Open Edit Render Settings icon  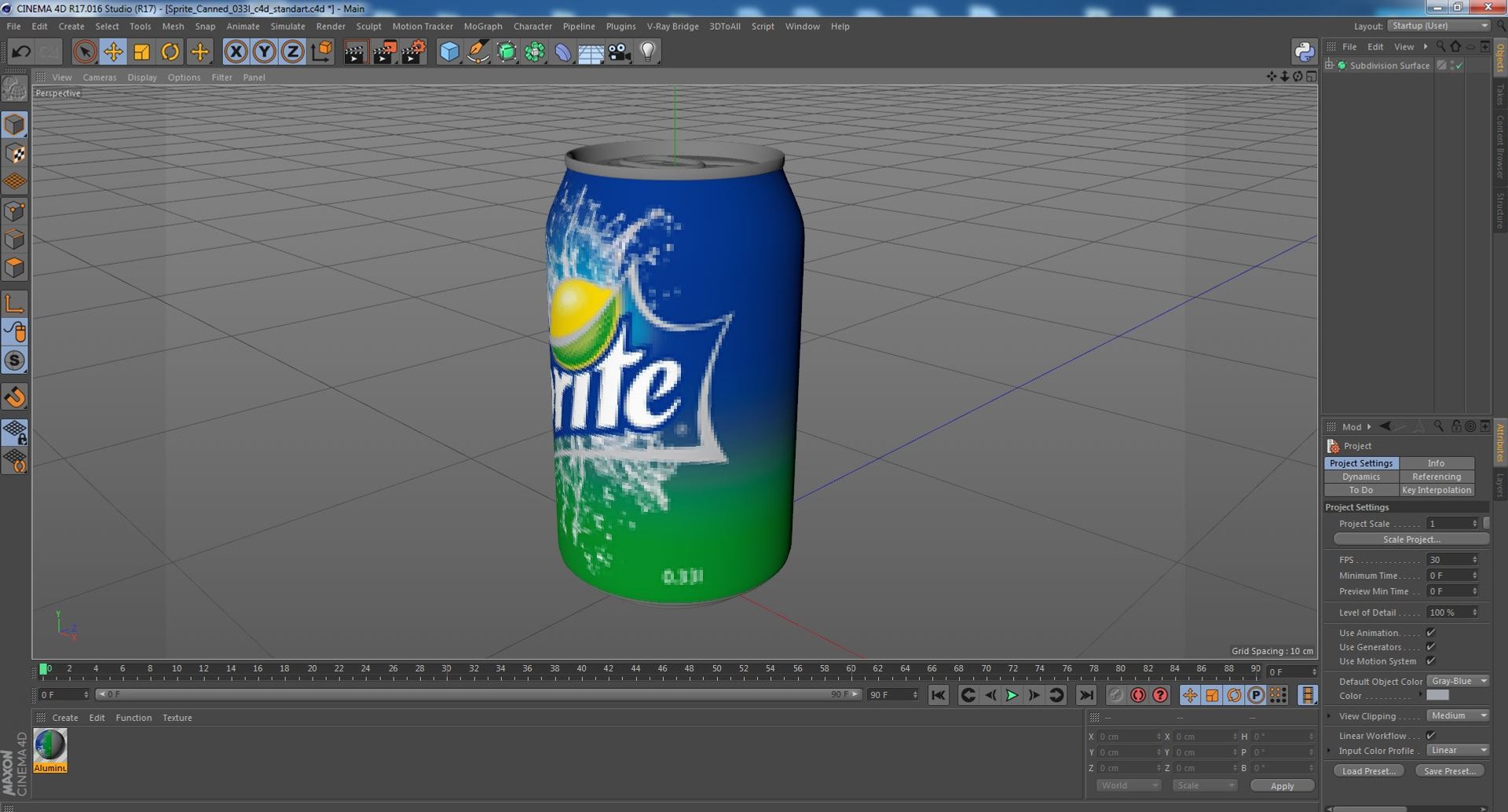click(413, 52)
